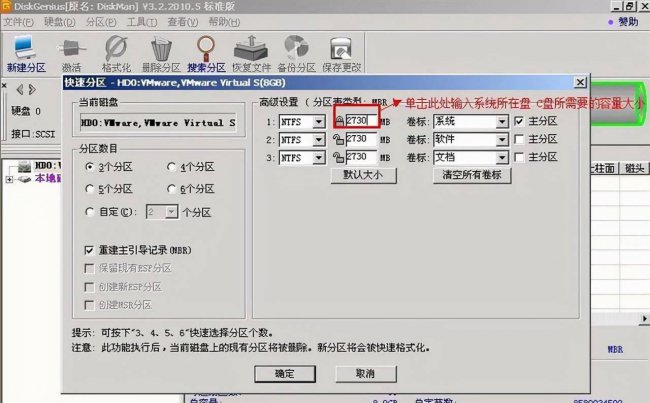This screenshot has height=403, width=650.
Task: Open the 系统 volume label dropdown
Action: pos(502,121)
